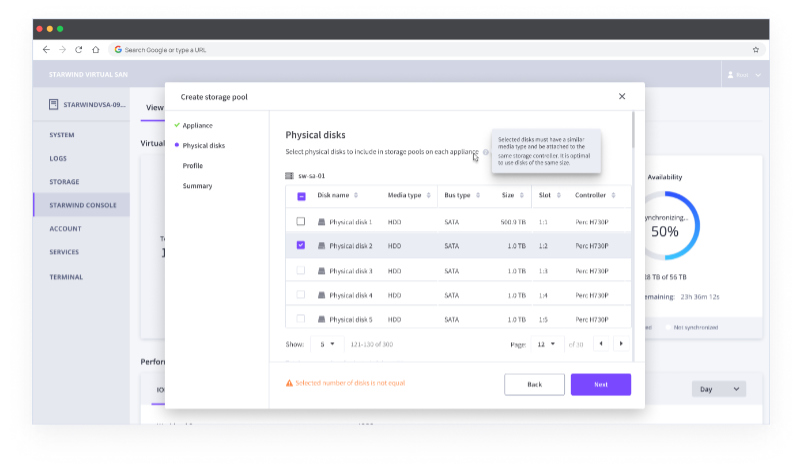Click the Perc H730P cell of Physical disk 5
This screenshot has width=800, height=471.
point(592,319)
